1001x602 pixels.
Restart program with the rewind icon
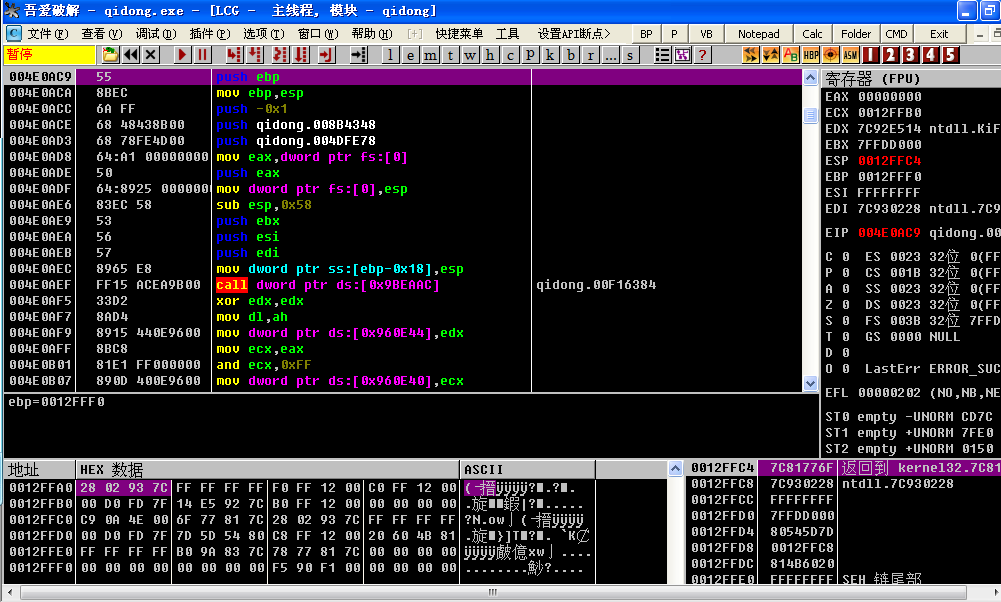131,55
